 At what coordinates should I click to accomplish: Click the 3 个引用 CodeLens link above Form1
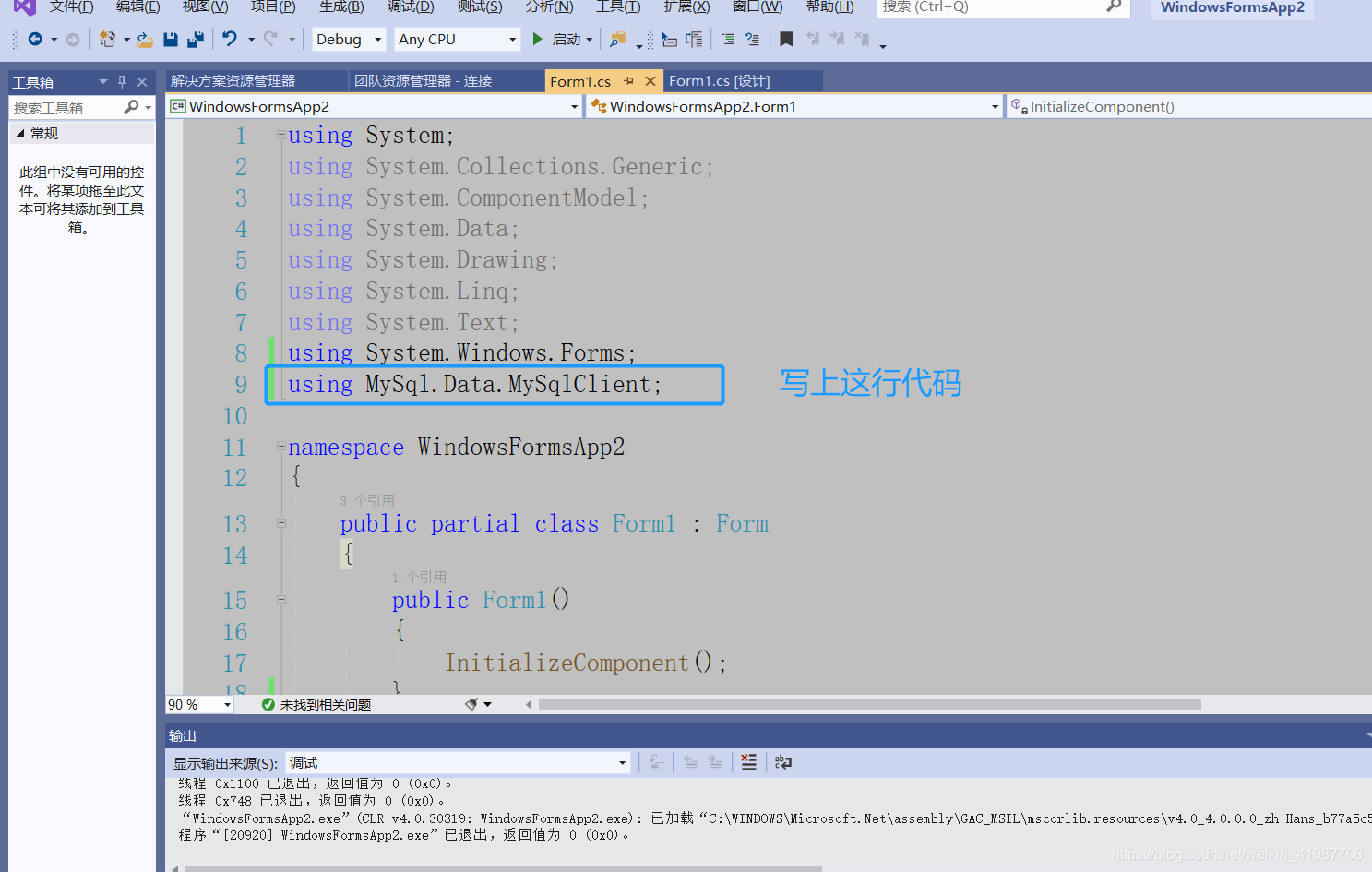tap(367, 500)
